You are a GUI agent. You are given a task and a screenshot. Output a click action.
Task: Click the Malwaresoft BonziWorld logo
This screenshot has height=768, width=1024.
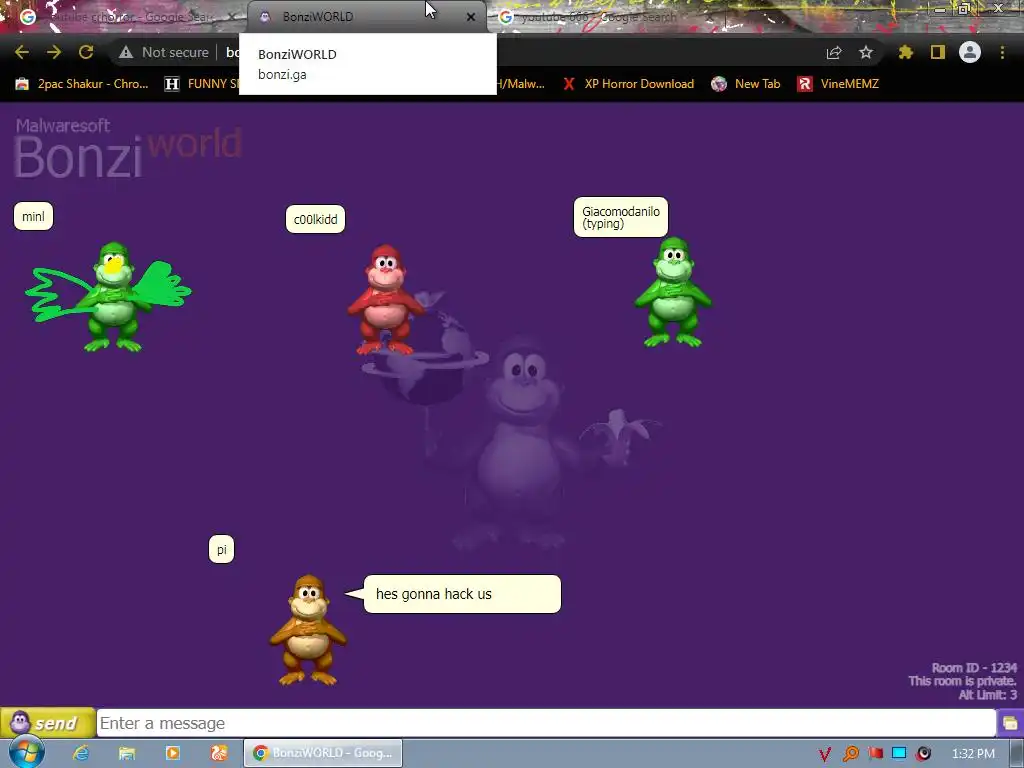point(128,148)
